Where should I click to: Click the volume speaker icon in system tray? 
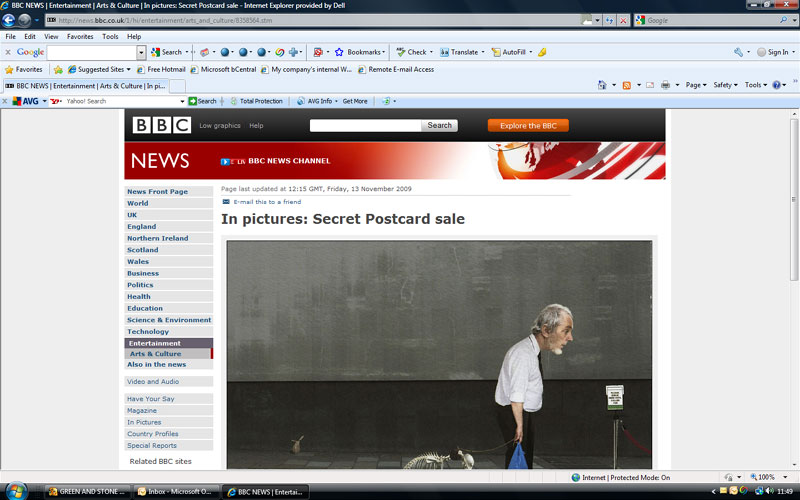(769, 491)
